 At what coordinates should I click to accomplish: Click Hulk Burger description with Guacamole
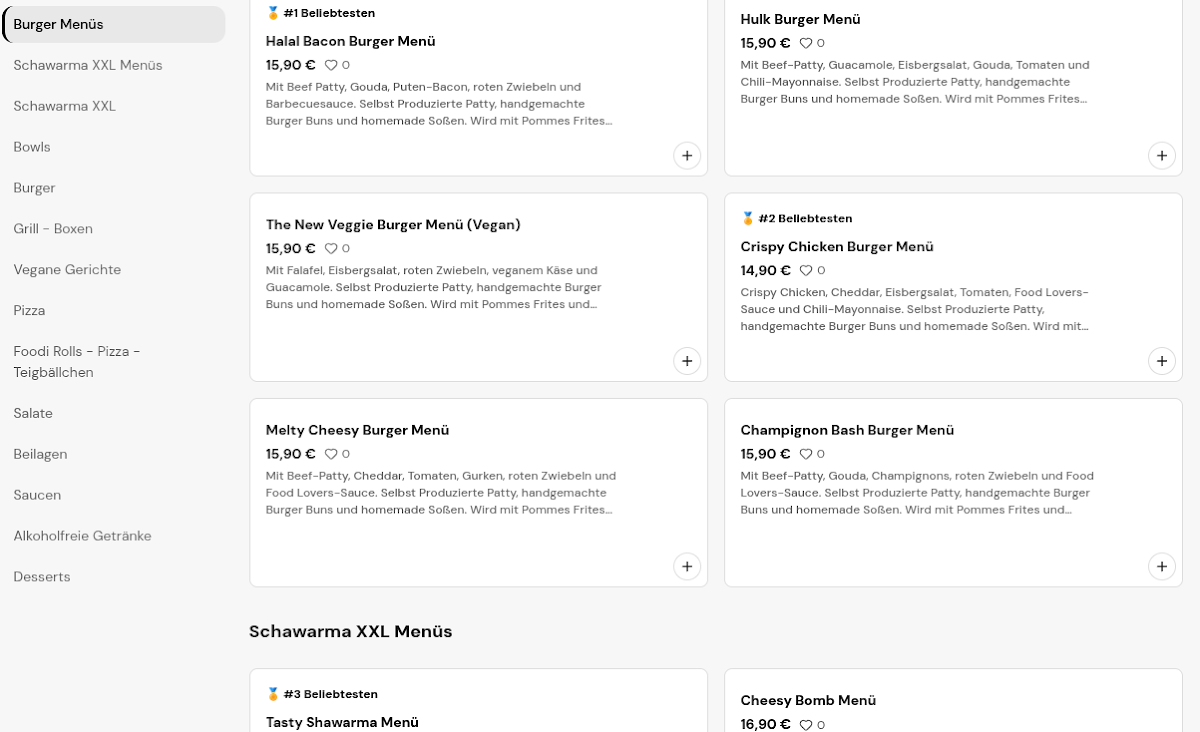(x=915, y=82)
